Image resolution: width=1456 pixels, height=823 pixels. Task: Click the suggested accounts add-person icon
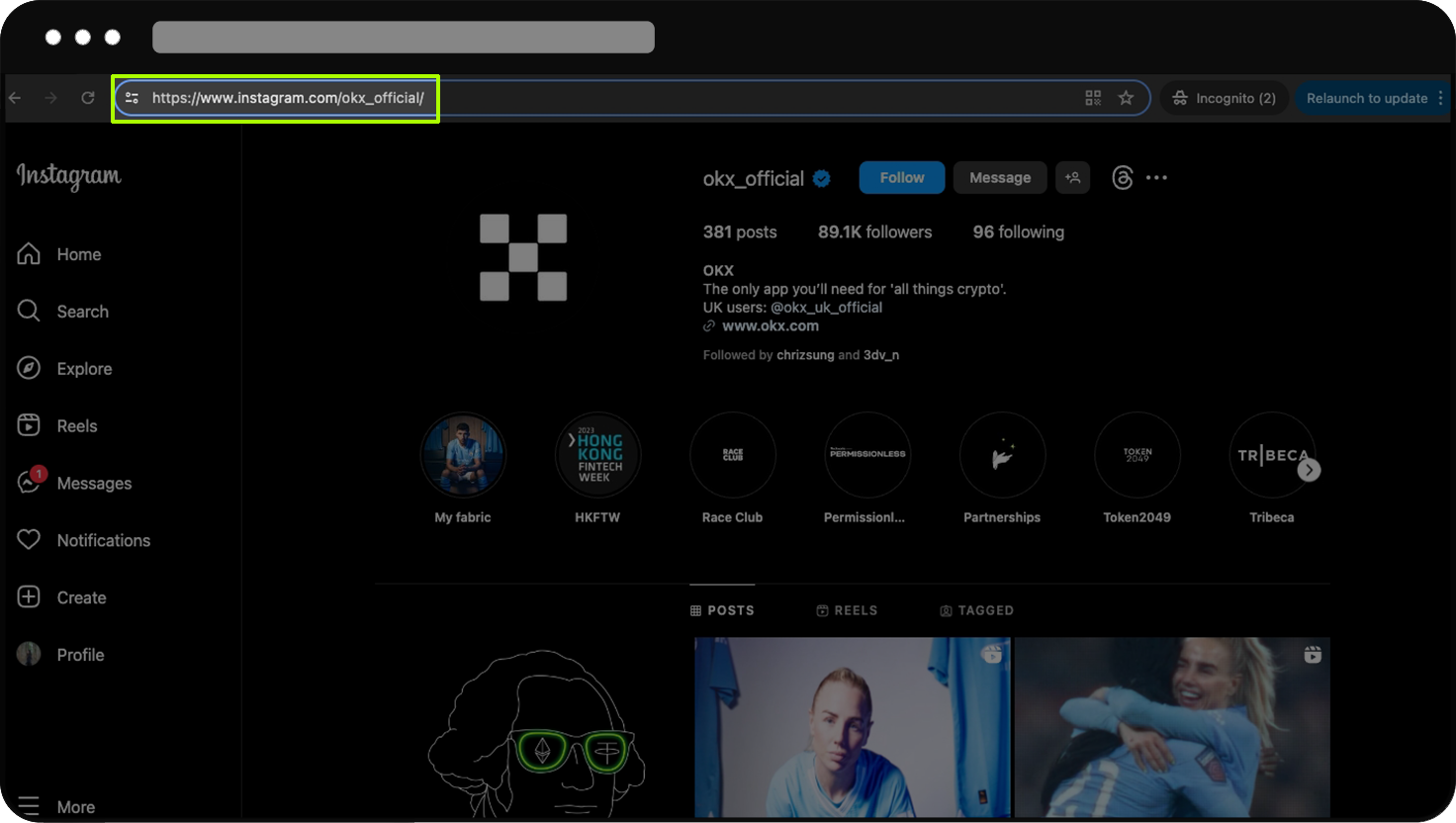pyautogui.click(x=1072, y=178)
